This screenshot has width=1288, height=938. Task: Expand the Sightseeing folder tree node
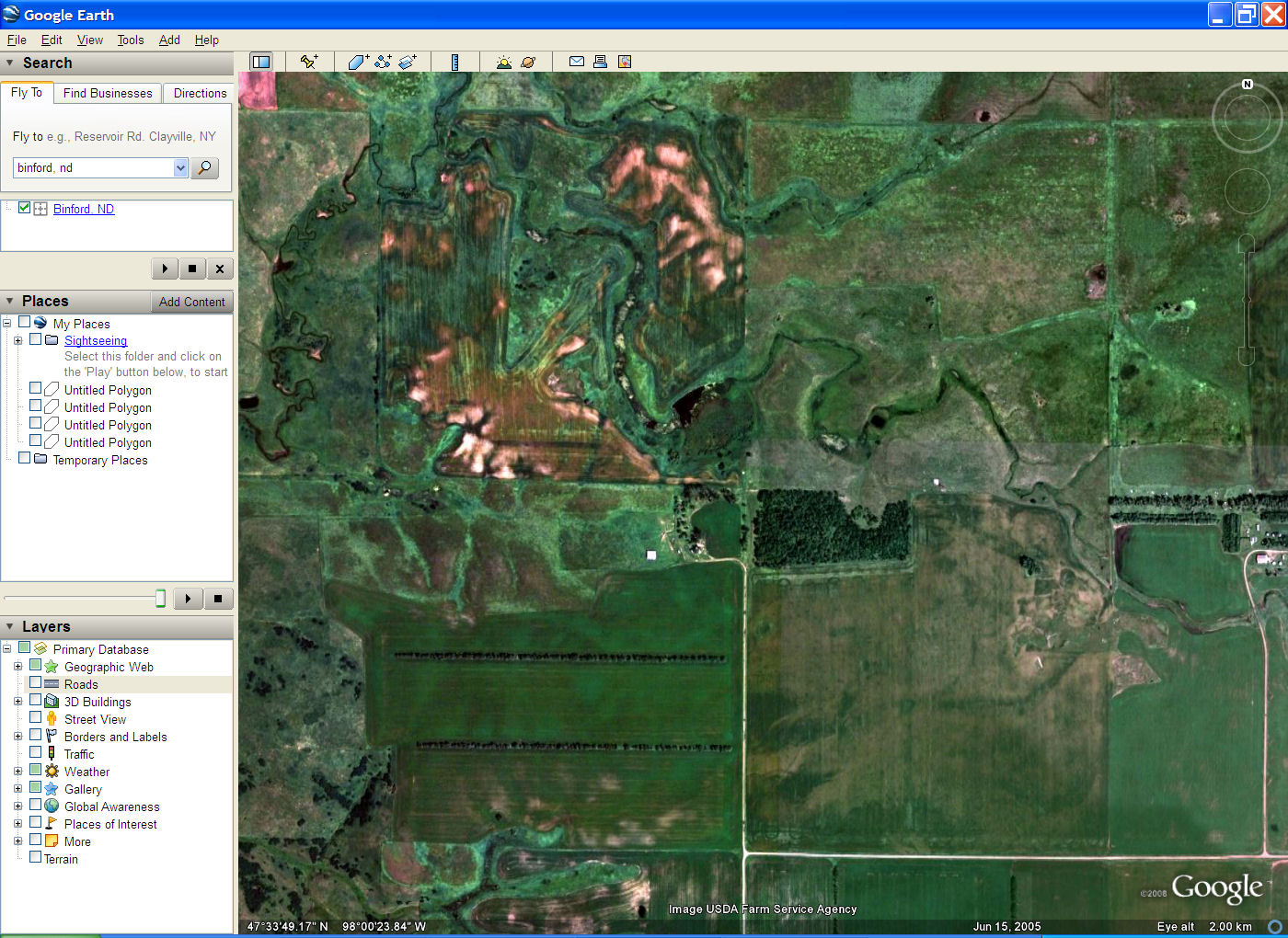[17, 340]
